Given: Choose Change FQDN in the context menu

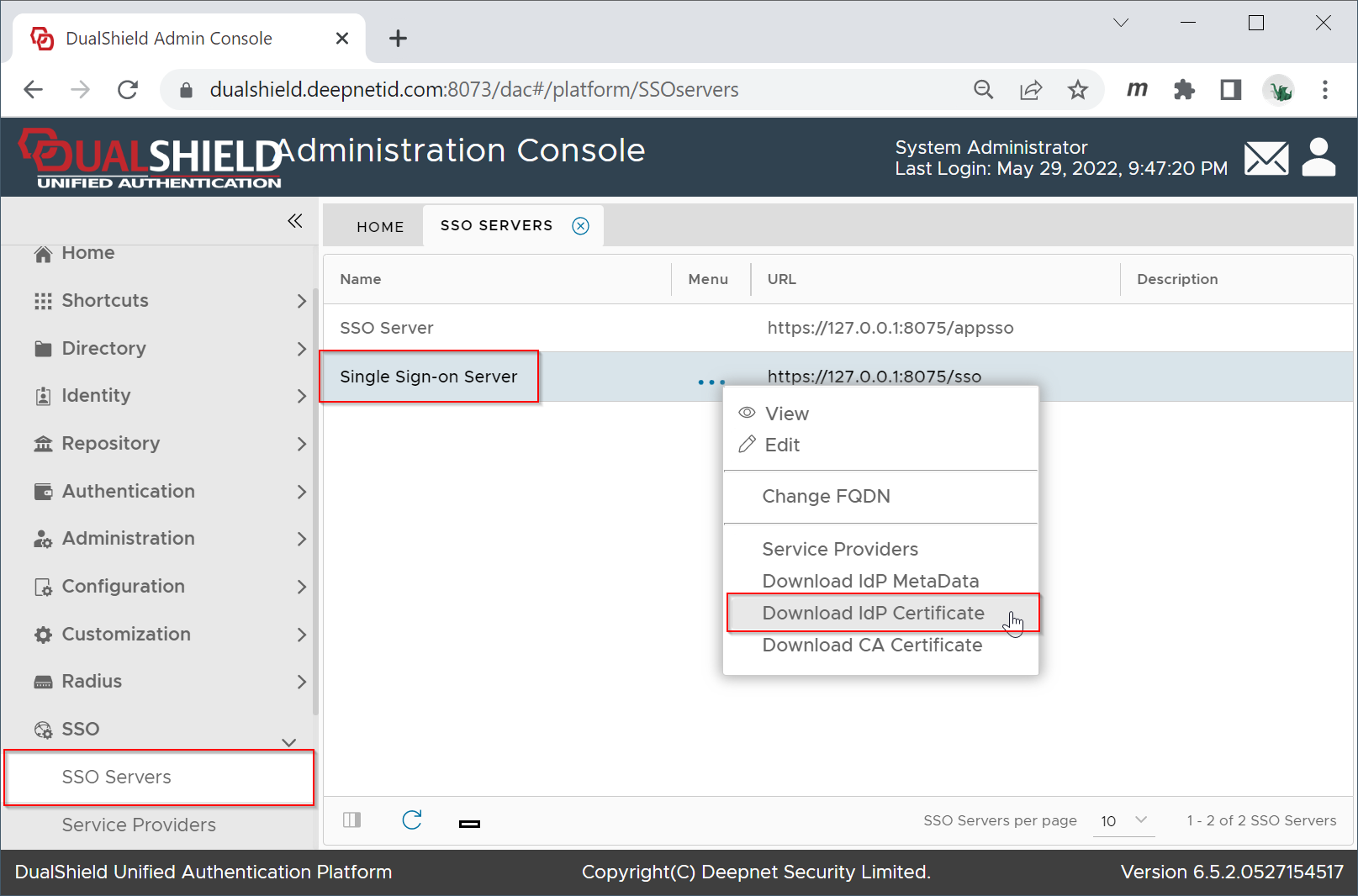Looking at the screenshot, I should pos(826,497).
